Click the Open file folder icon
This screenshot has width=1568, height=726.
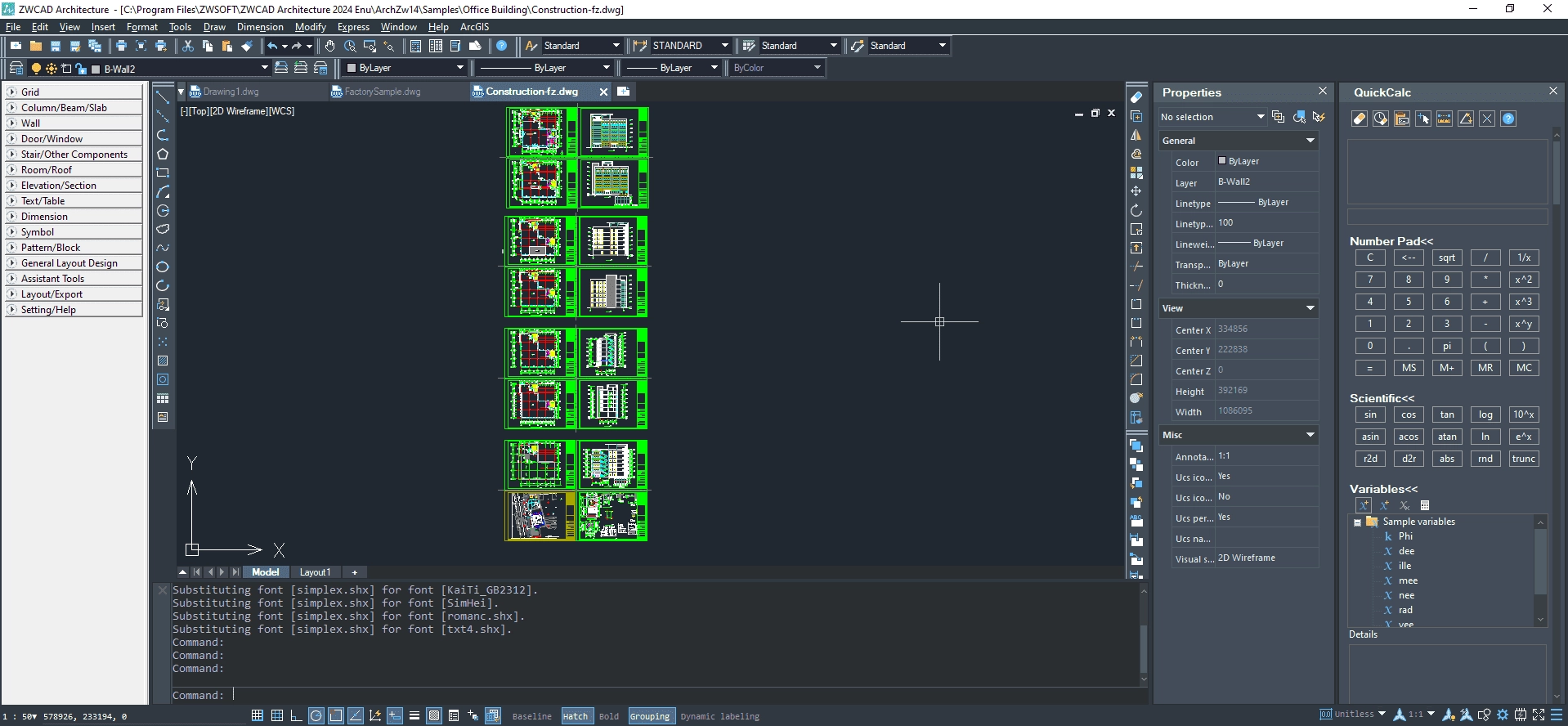pyautogui.click(x=36, y=46)
